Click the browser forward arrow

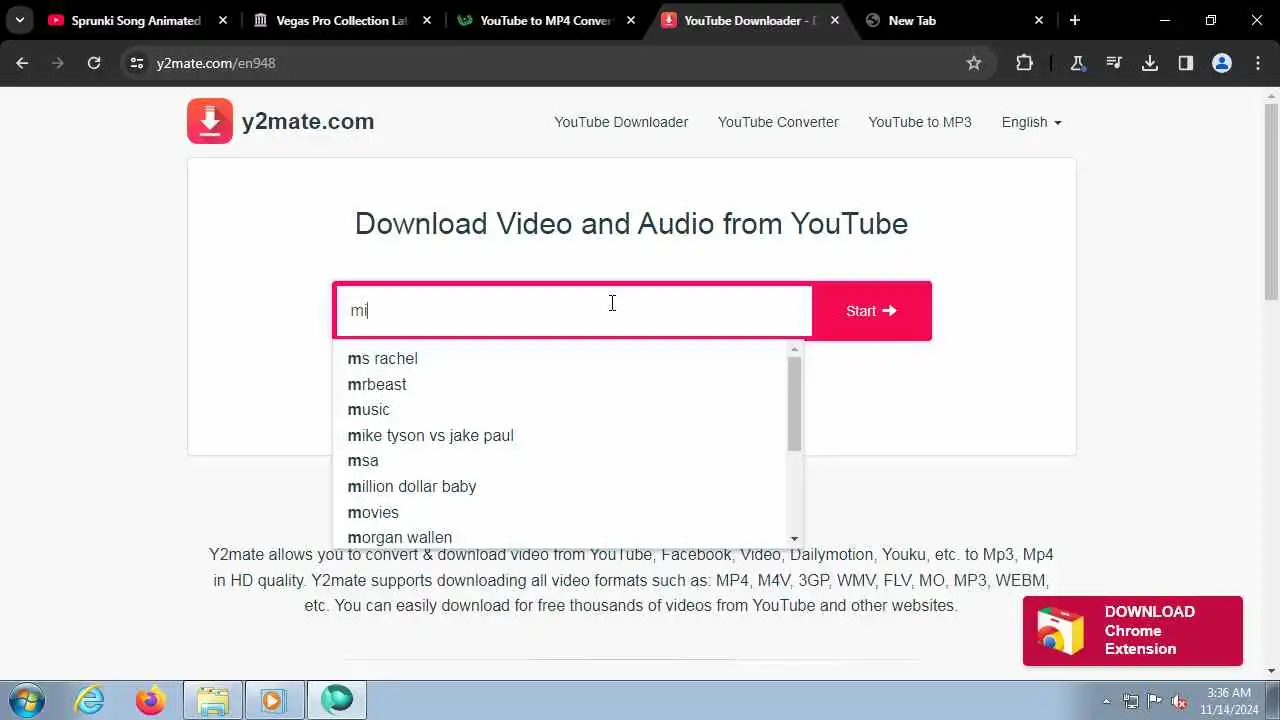click(x=58, y=63)
